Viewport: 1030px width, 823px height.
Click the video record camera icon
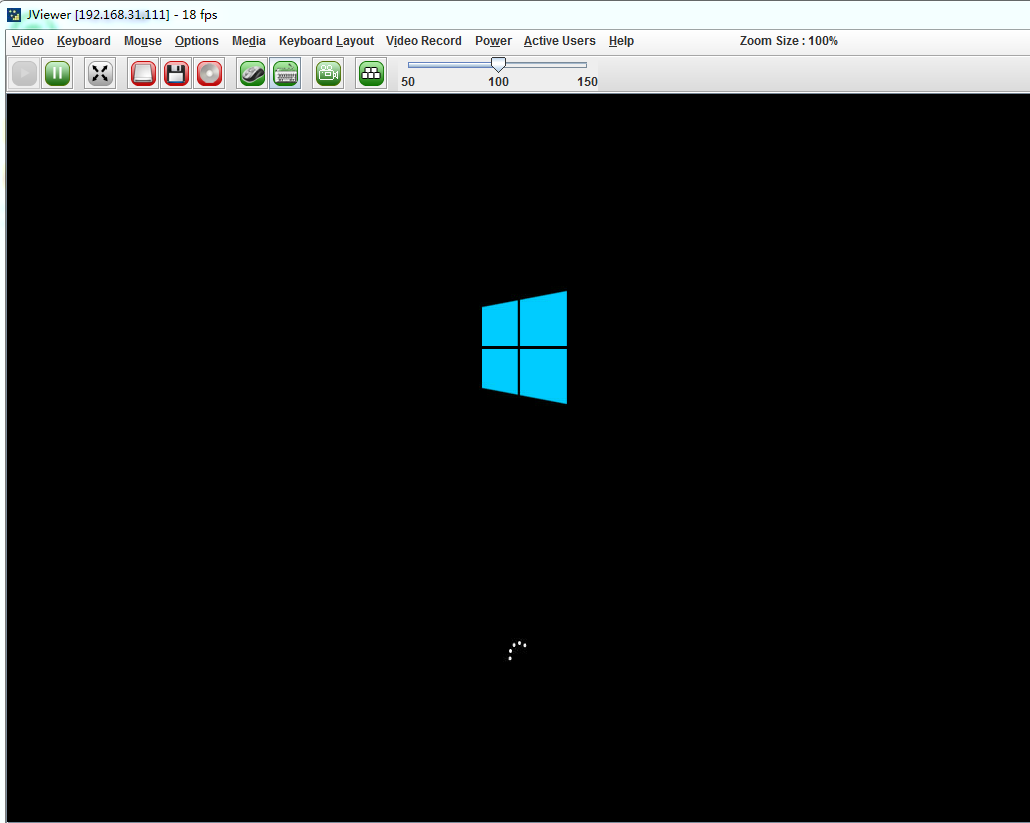[328, 73]
